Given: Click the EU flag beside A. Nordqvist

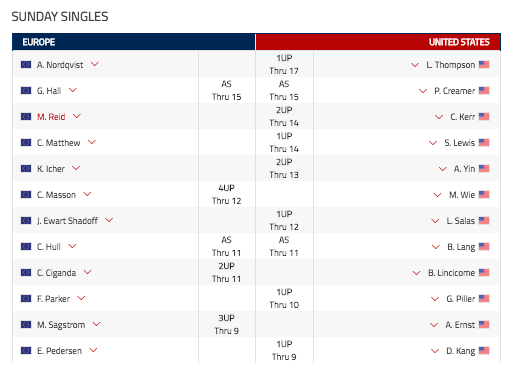Looking at the screenshot, I should (x=26, y=64).
